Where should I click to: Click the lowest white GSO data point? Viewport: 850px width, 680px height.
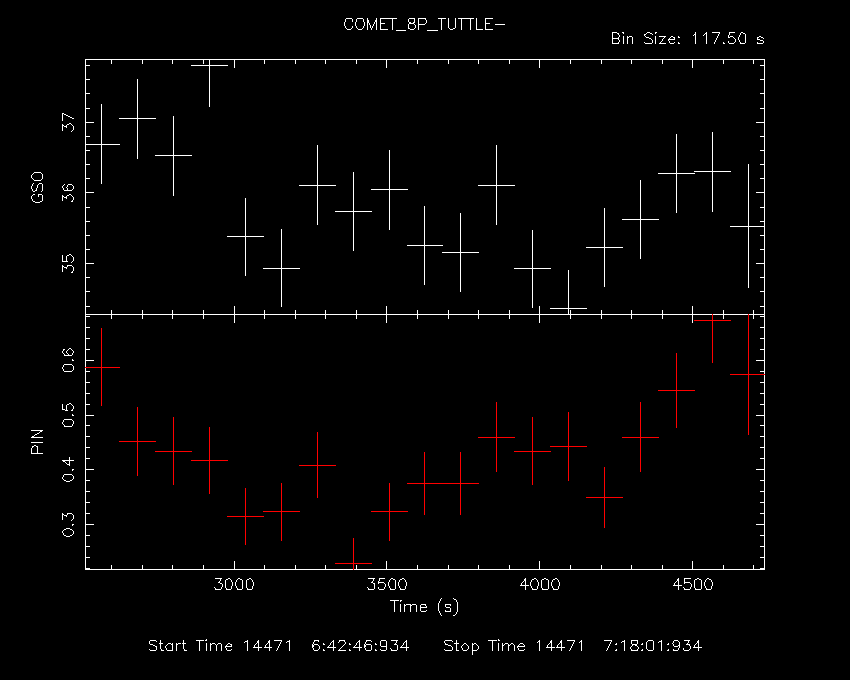point(568,309)
